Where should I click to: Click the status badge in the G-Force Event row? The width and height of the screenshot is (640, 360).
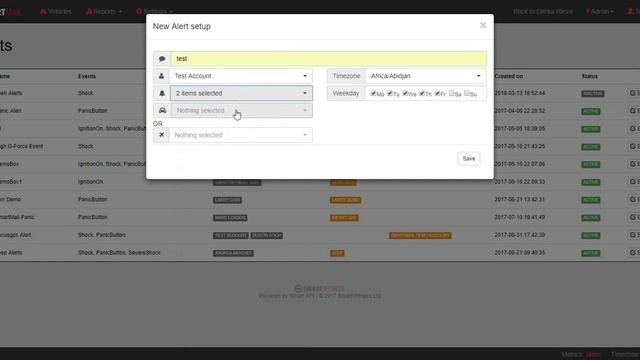click(x=591, y=147)
